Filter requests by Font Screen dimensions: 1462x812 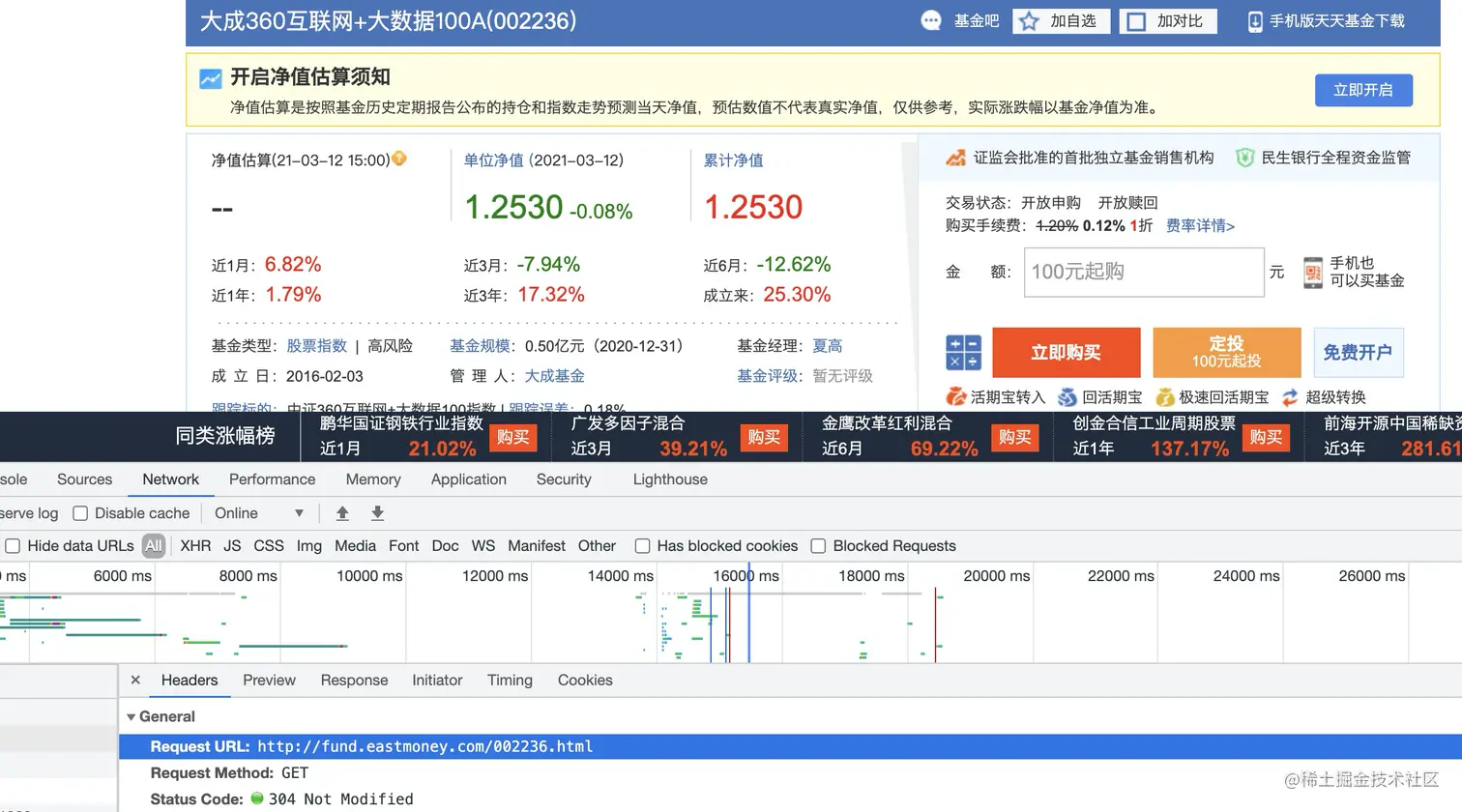[x=403, y=546]
